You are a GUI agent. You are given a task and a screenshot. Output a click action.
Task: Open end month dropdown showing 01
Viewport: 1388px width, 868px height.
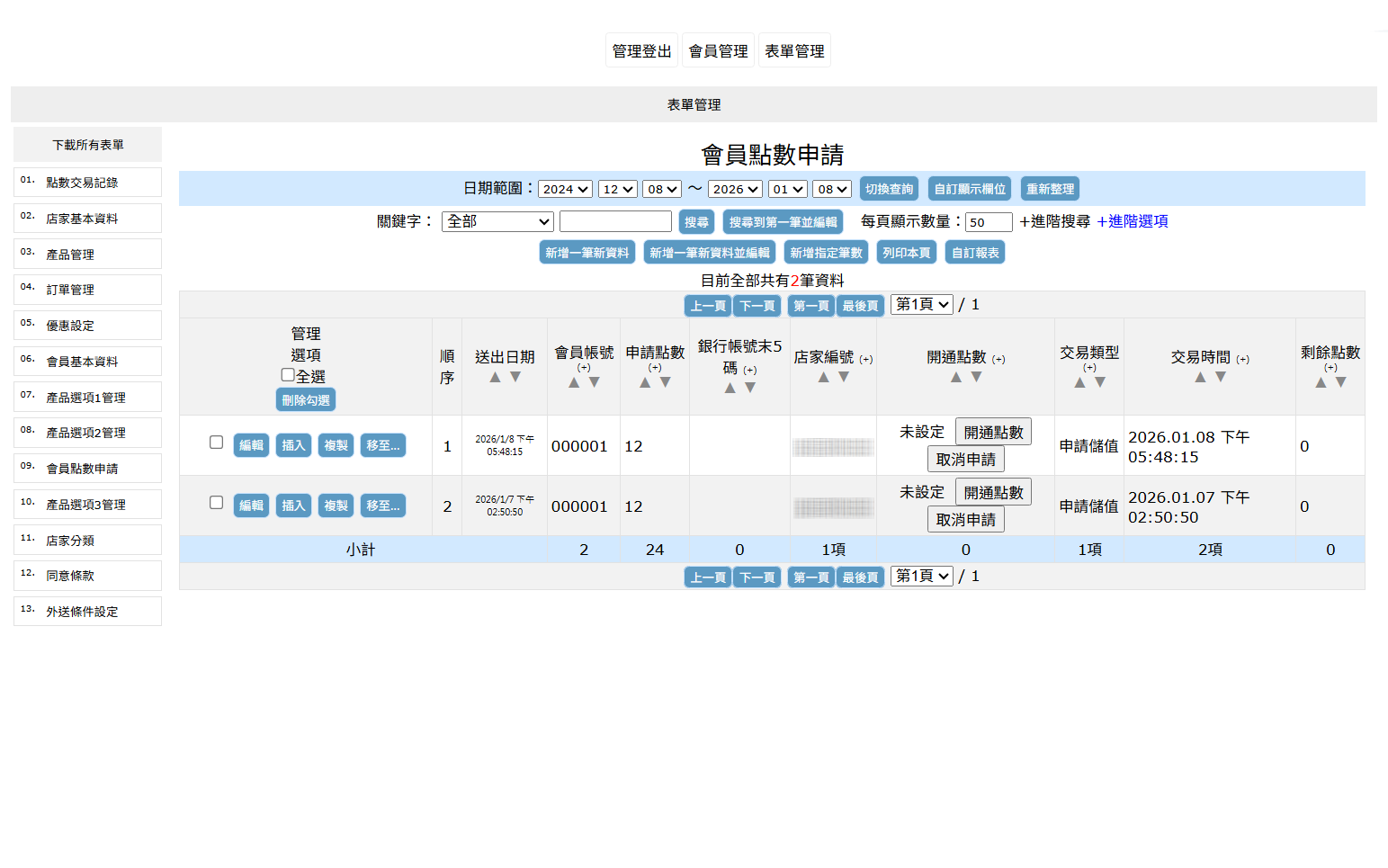tap(787, 189)
